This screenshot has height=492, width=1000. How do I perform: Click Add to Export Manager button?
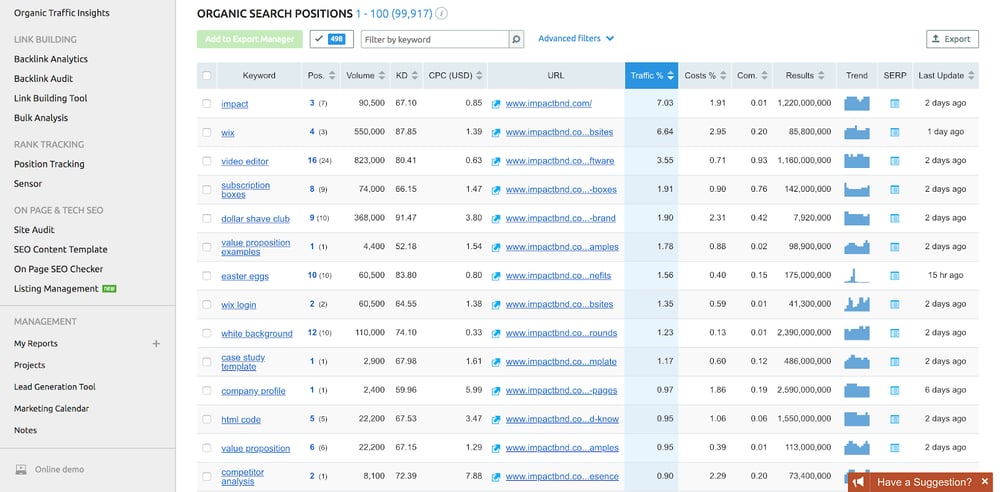(x=249, y=39)
